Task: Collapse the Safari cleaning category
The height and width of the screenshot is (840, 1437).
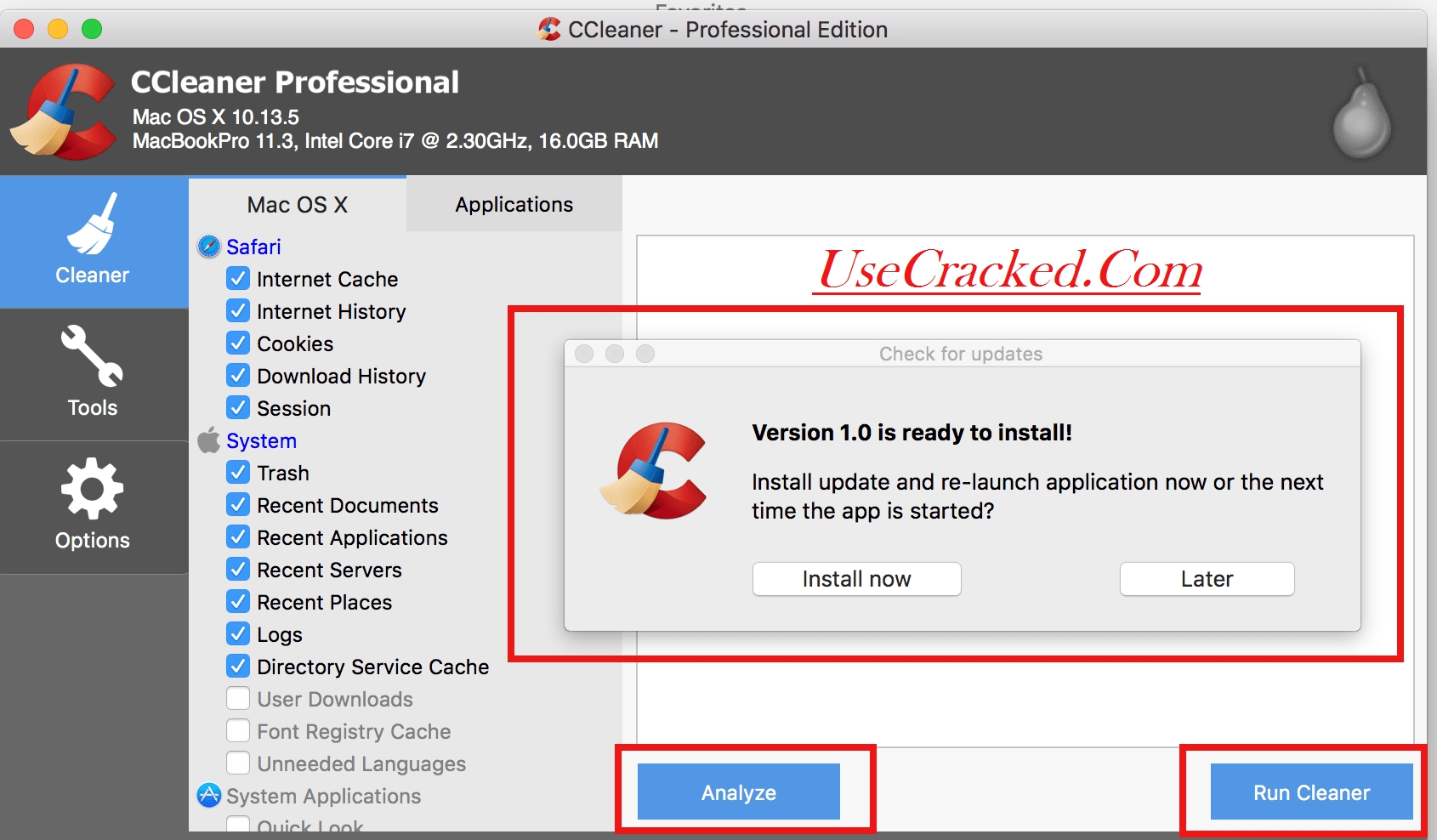Action: (253, 247)
